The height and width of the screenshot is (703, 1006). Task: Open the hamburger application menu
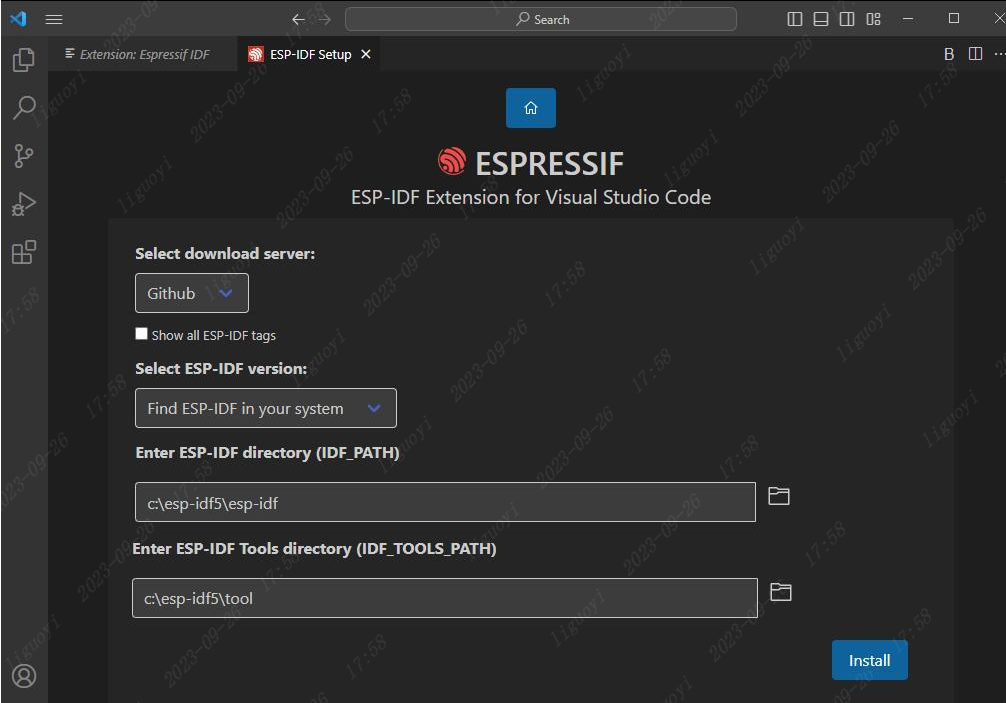click(x=54, y=19)
